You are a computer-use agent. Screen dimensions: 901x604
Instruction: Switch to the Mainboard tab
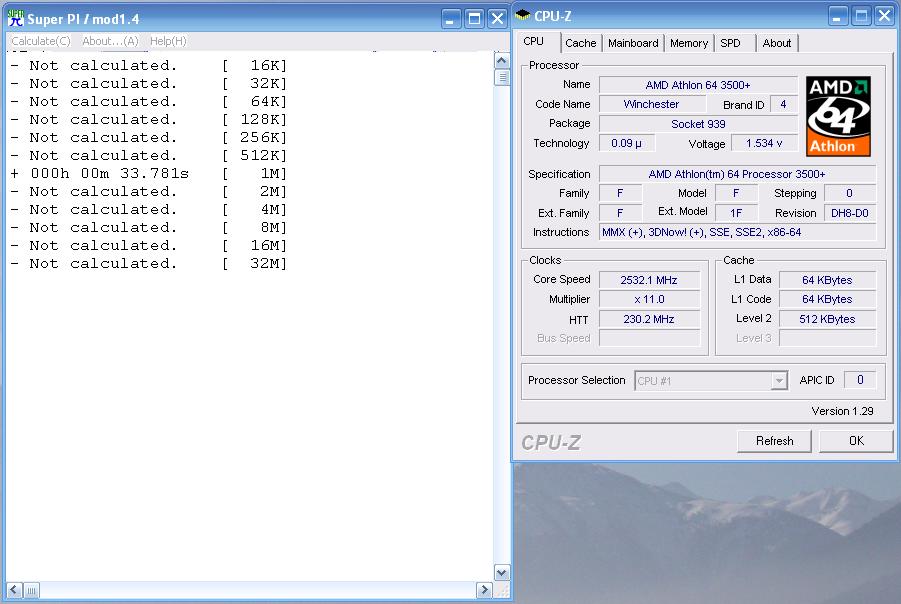(633, 43)
